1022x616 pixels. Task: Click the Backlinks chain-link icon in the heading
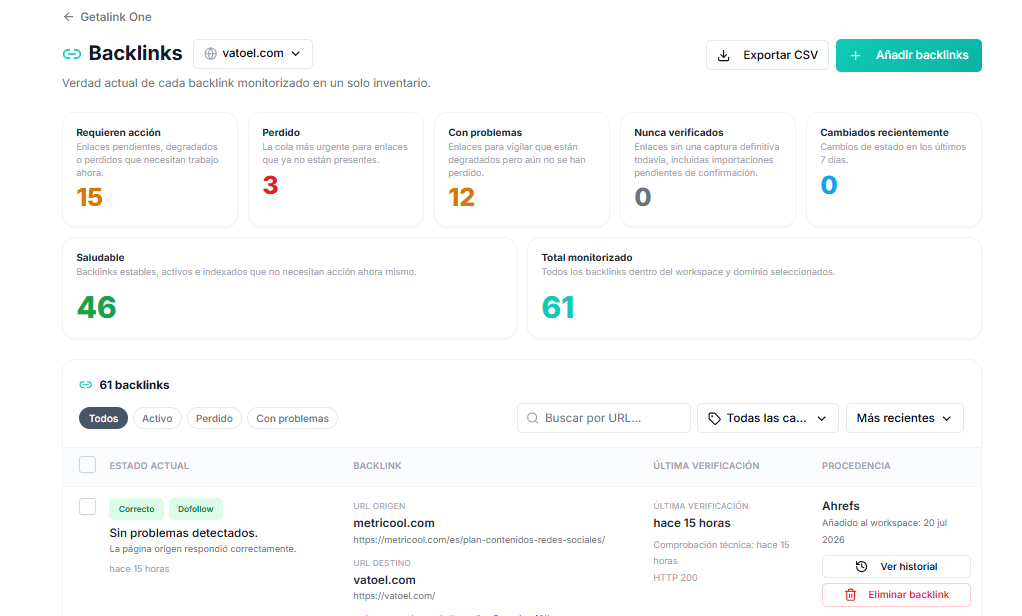coord(72,54)
